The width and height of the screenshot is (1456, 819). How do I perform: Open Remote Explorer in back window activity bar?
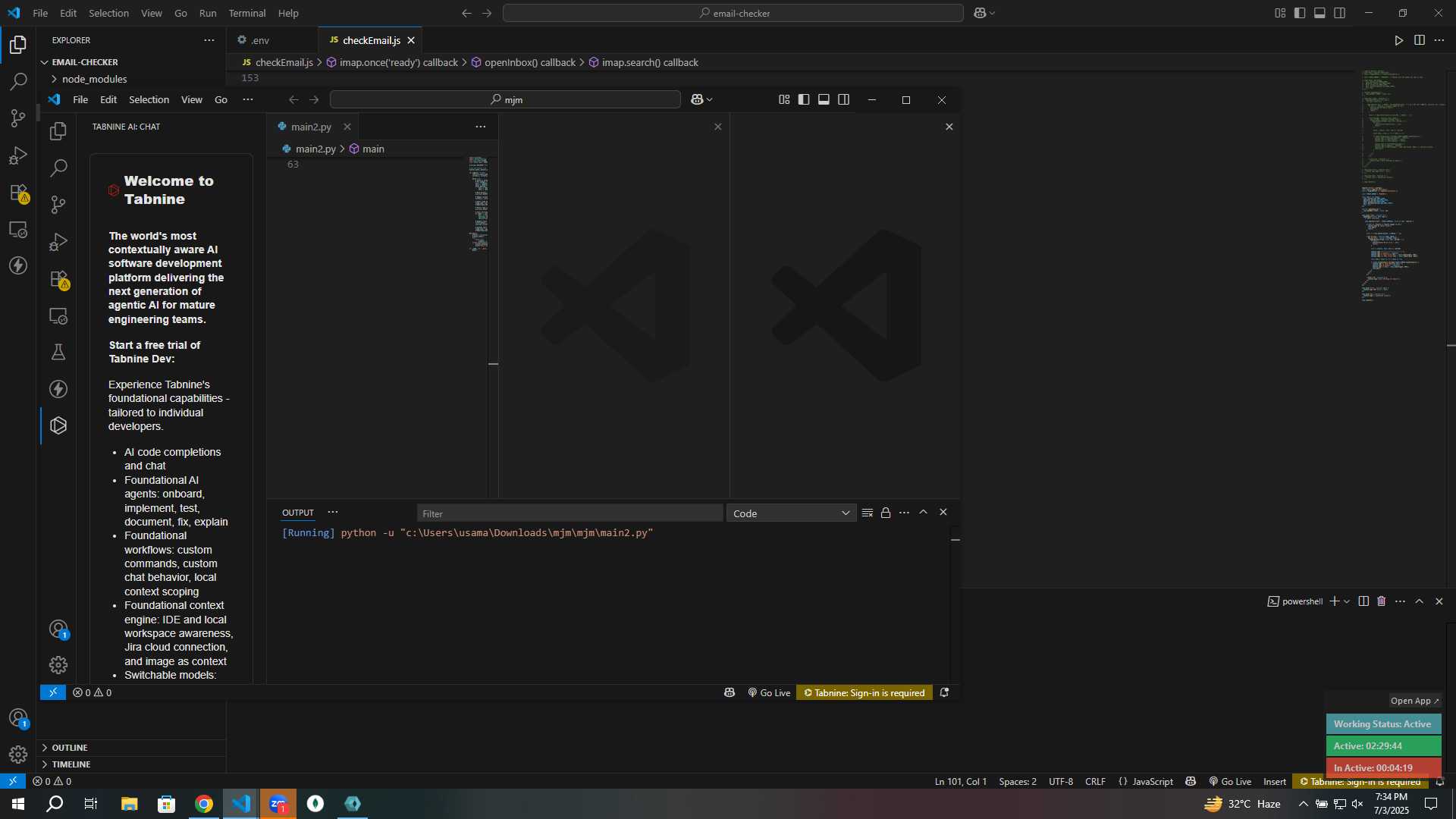pyautogui.click(x=18, y=229)
